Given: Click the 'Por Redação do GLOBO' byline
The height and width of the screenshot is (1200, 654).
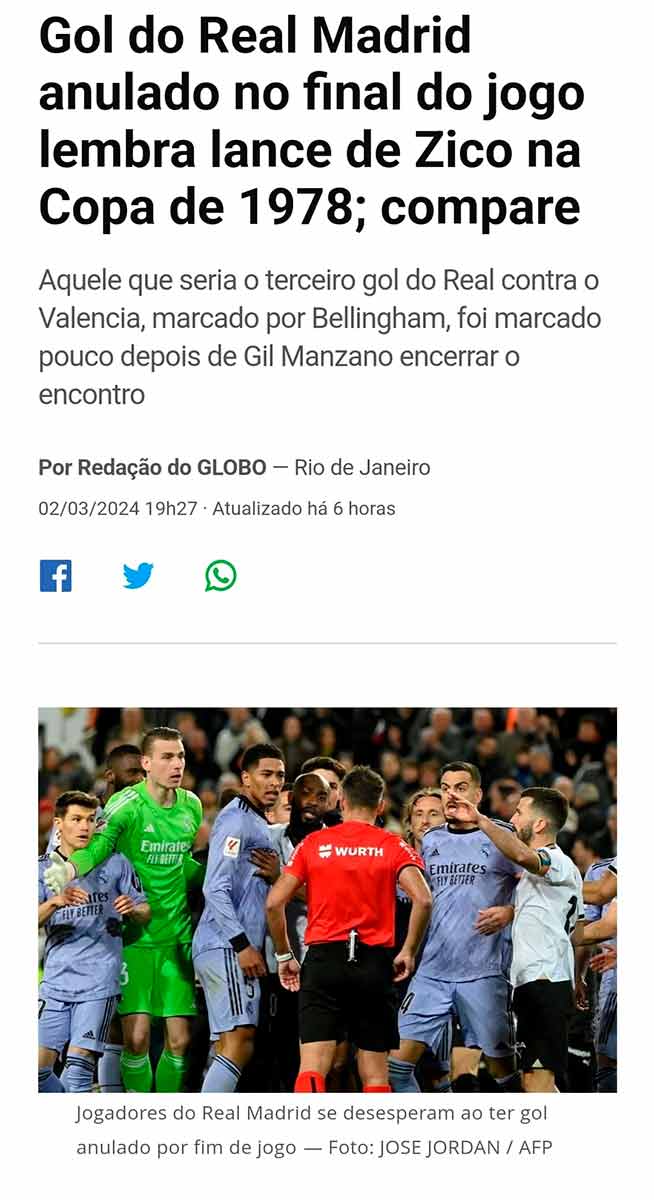Looking at the screenshot, I should 153,467.
